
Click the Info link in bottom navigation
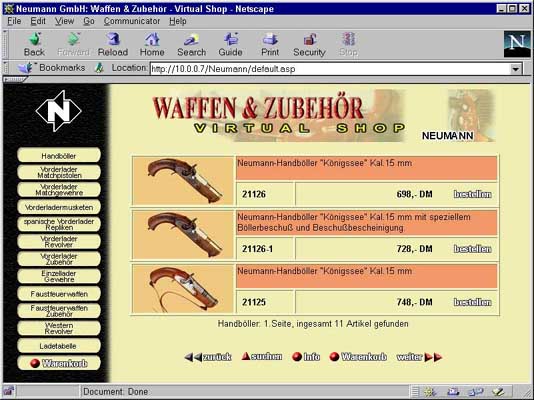[x=306, y=357]
